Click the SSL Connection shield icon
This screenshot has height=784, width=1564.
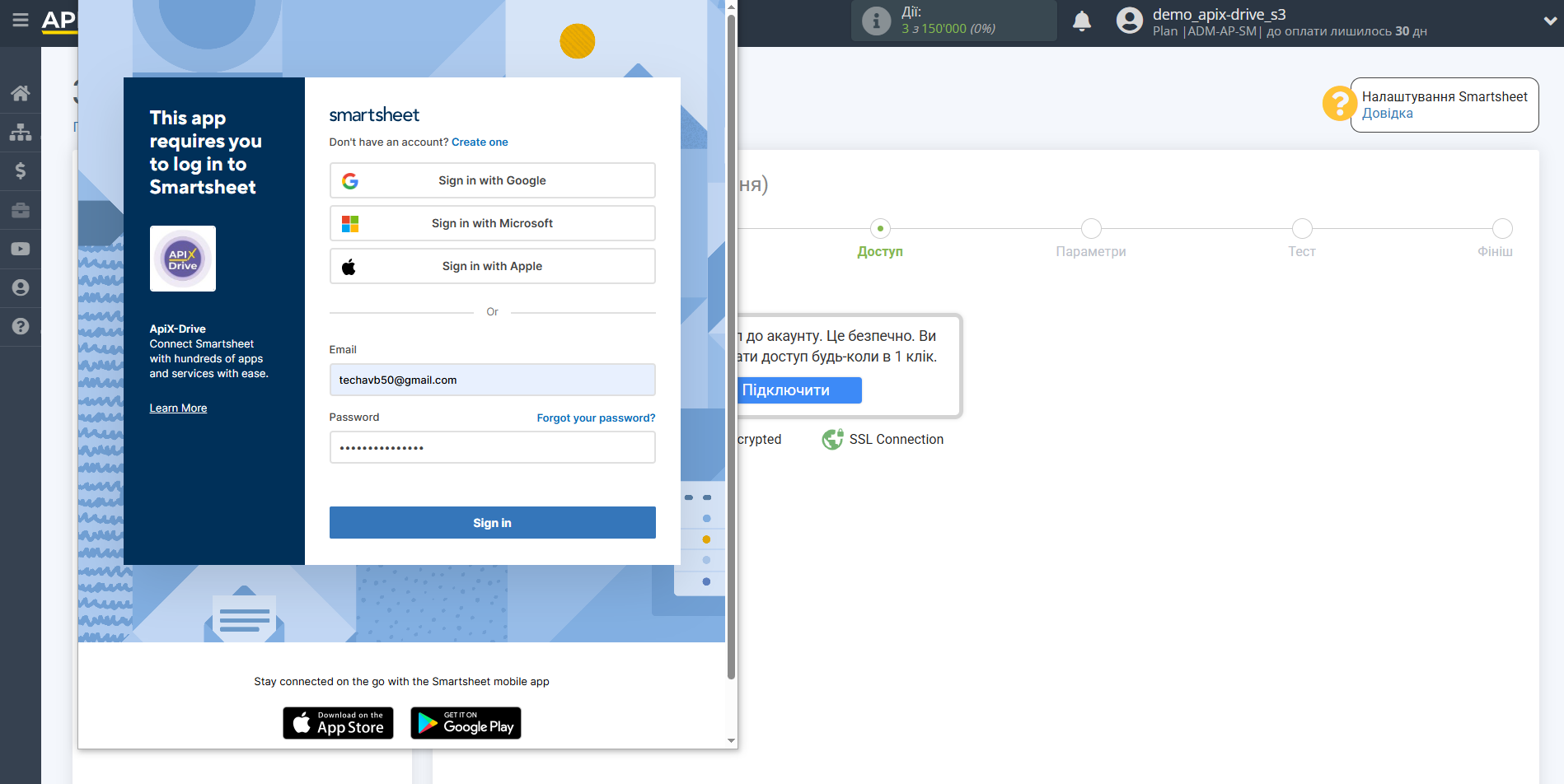[x=832, y=439]
